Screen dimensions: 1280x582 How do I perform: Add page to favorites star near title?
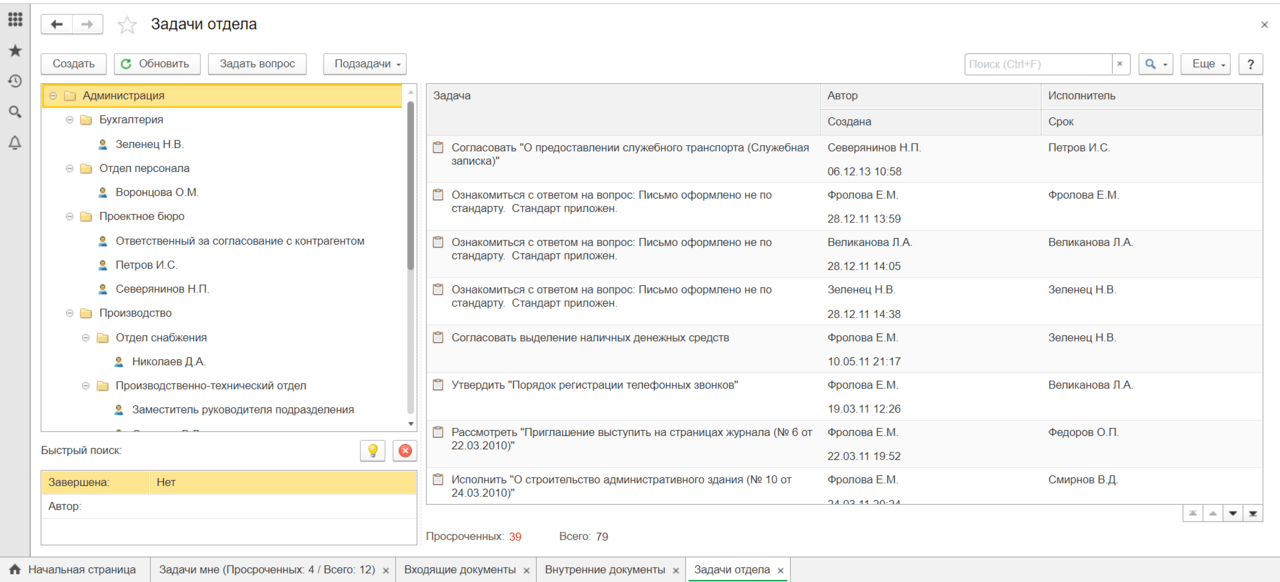click(127, 25)
